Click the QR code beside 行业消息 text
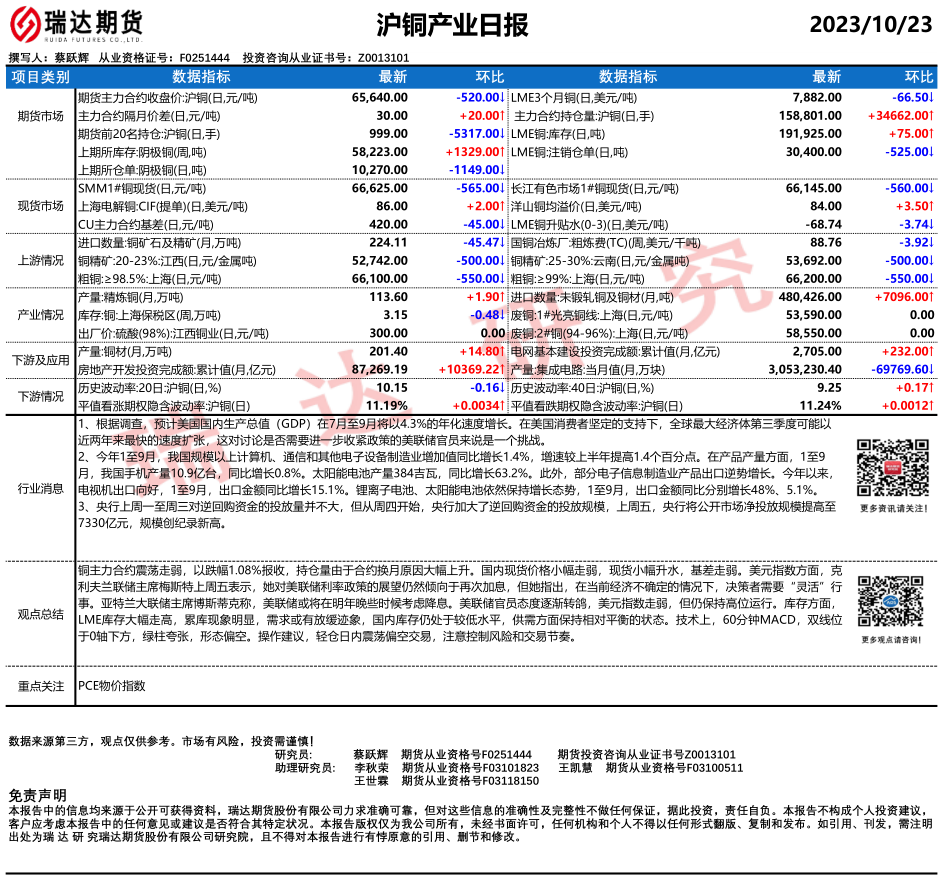The width and height of the screenshot is (942, 879). coord(885,468)
